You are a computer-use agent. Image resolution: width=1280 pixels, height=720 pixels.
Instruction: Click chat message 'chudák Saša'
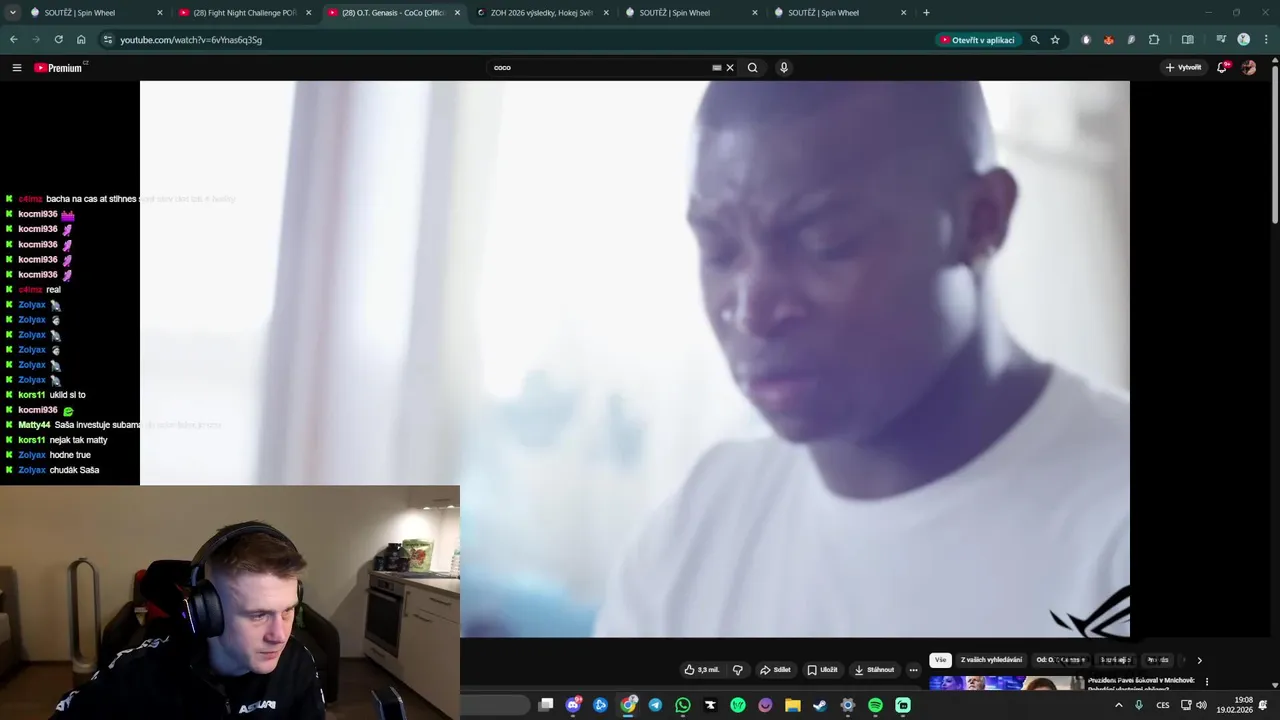click(74, 470)
